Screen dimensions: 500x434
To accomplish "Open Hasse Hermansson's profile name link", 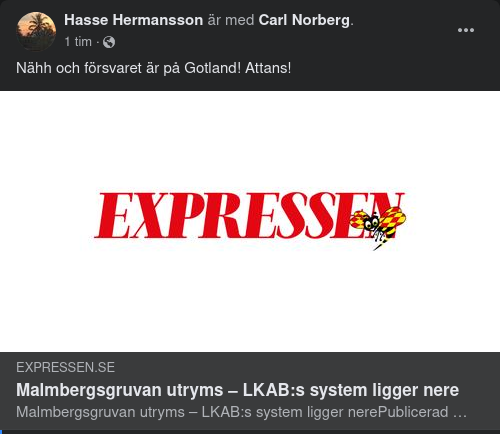I will (x=133, y=20).
